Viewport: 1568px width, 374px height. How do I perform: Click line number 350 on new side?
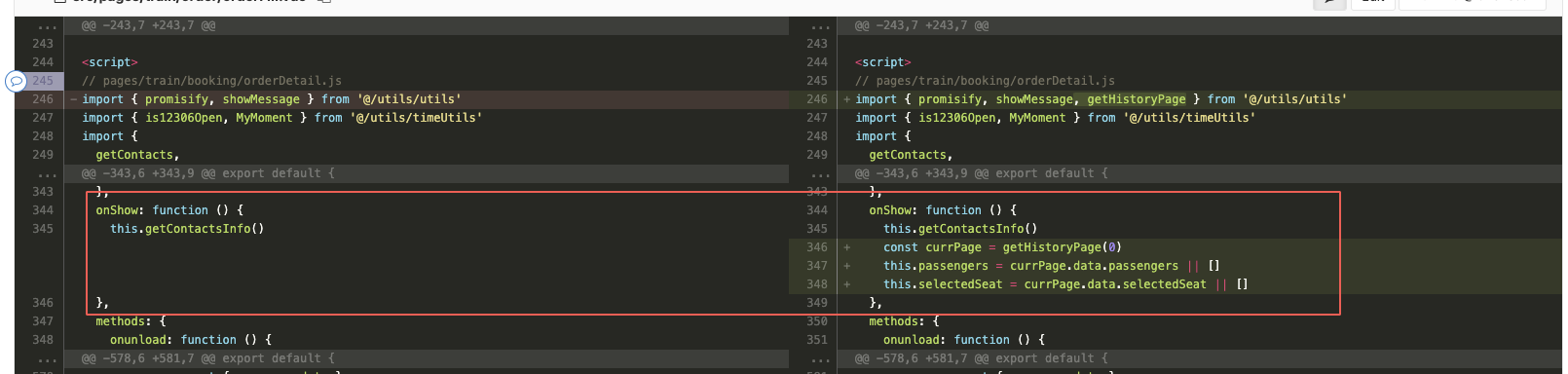817,321
